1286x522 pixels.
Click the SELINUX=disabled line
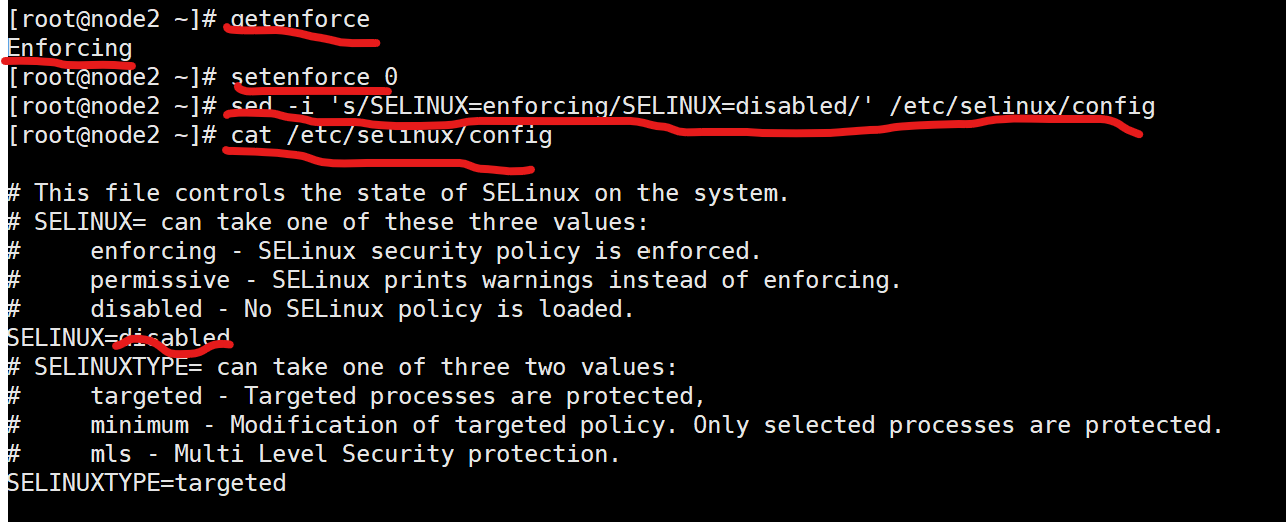click(118, 338)
